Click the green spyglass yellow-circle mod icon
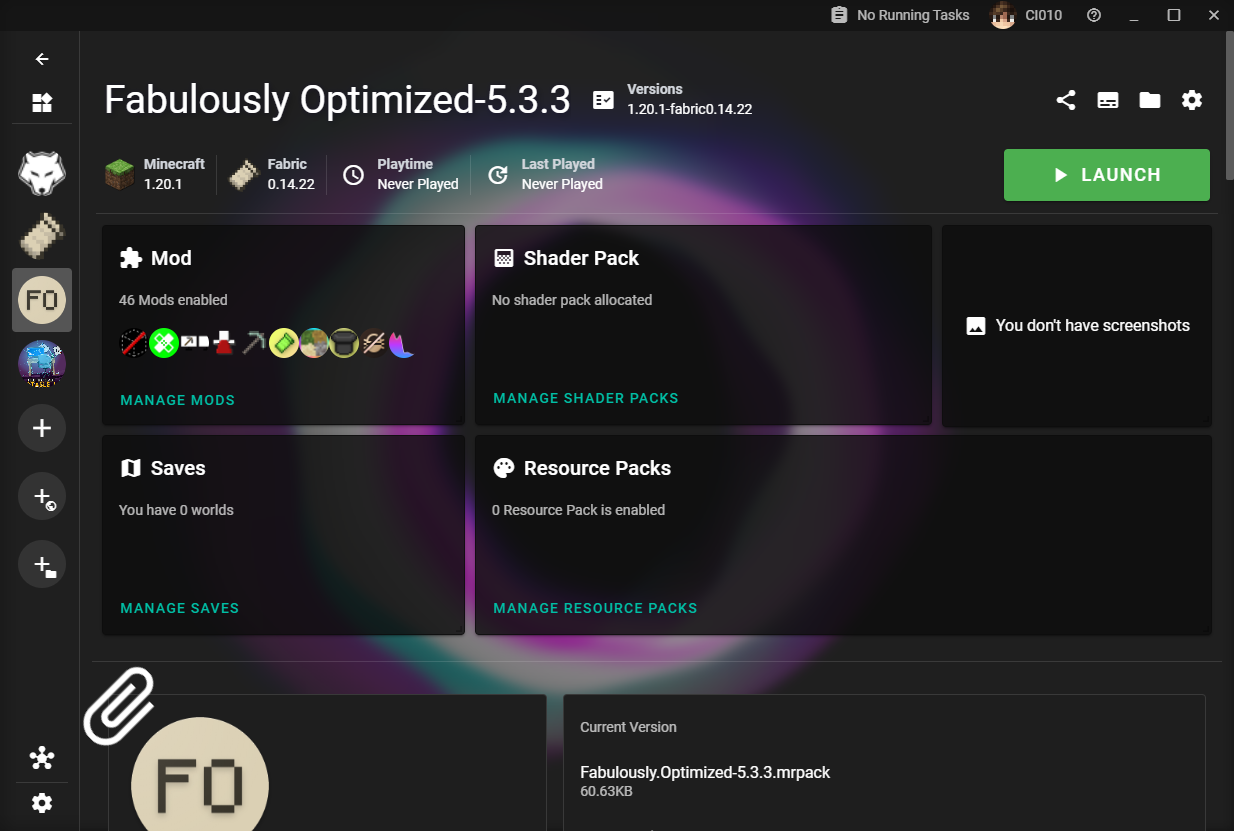This screenshot has height=831, width=1234. coord(284,343)
